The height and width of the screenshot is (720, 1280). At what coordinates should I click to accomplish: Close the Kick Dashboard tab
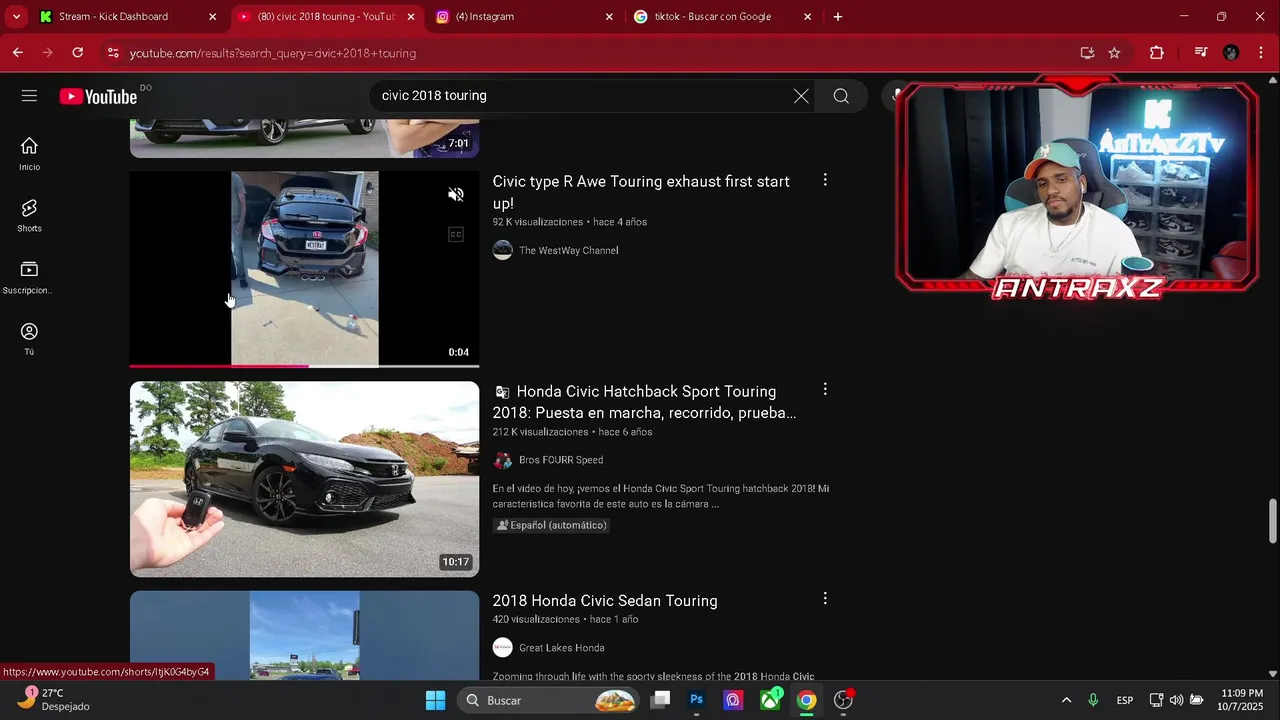point(212,16)
